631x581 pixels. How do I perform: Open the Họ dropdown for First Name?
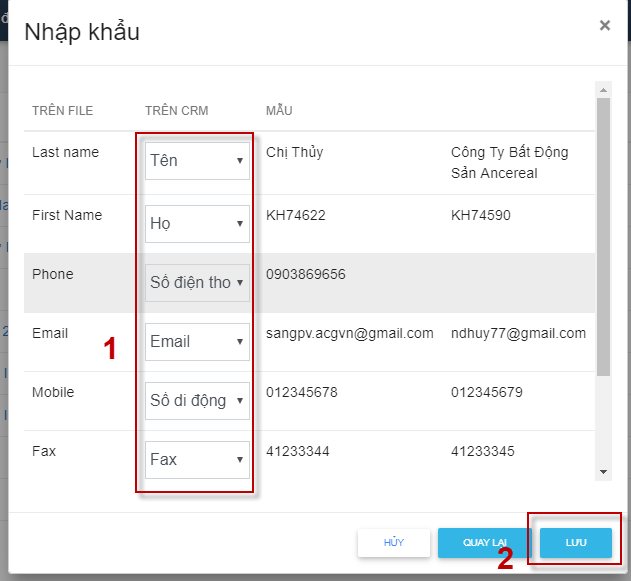197,224
